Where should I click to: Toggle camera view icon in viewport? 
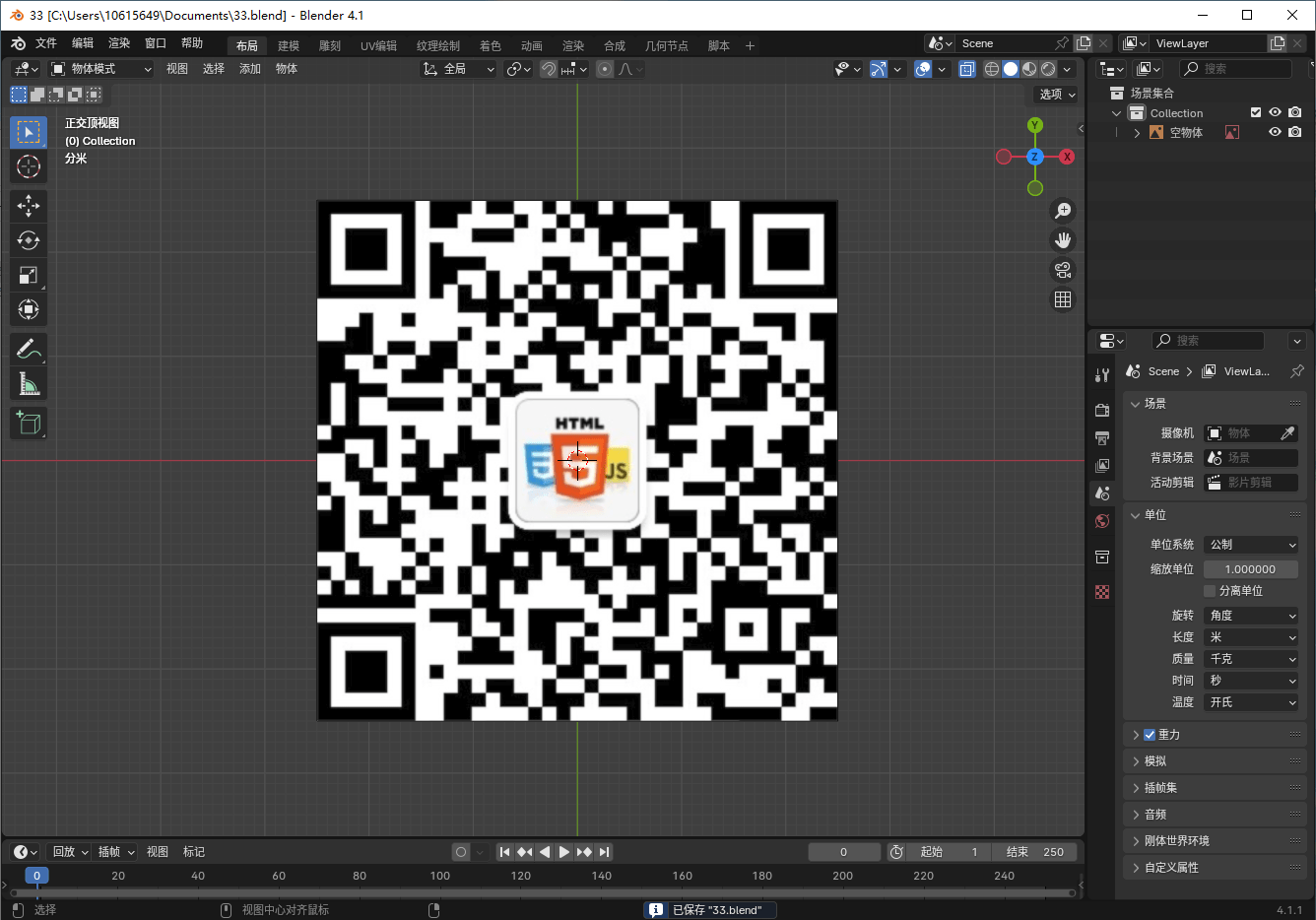point(1063,270)
